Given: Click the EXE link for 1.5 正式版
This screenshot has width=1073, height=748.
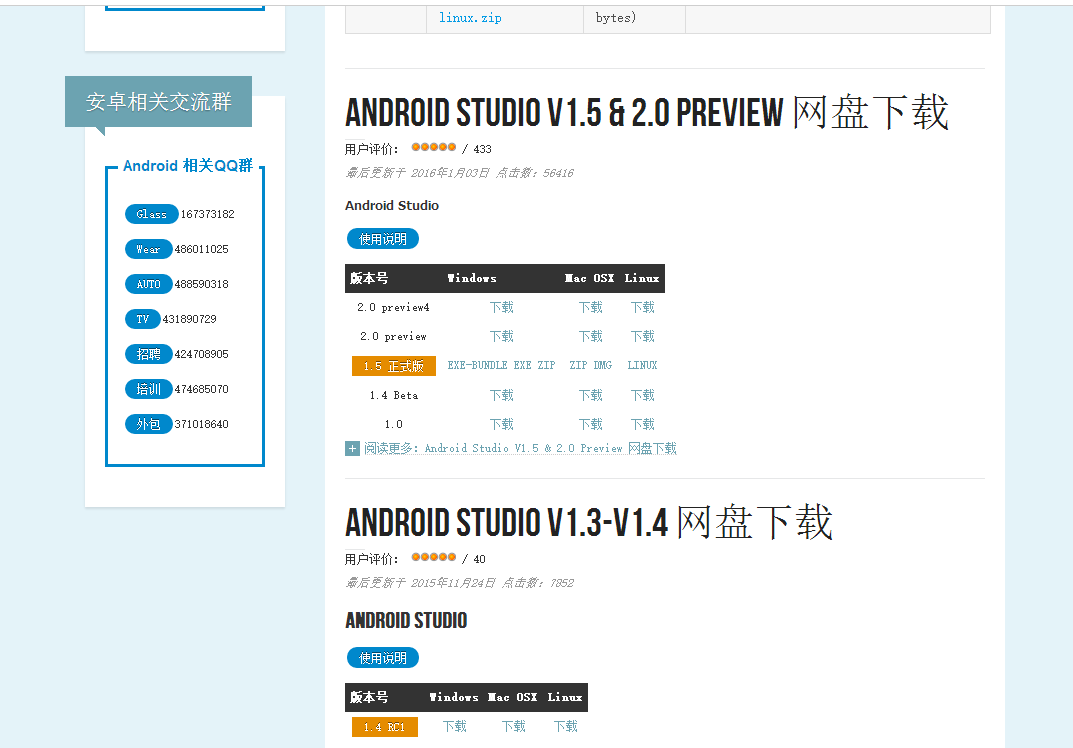Looking at the screenshot, I should coord(523,365).
